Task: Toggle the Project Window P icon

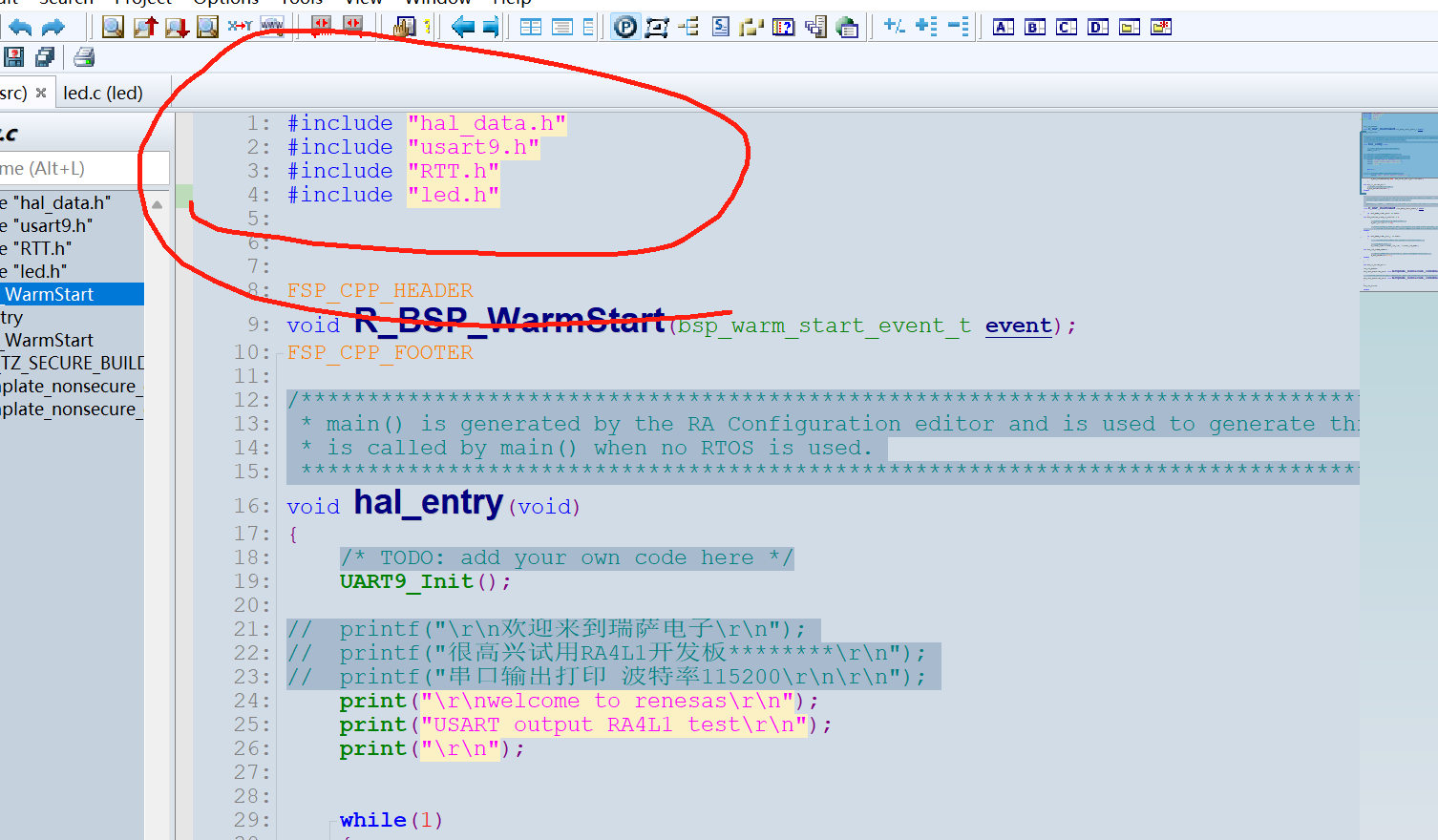Action: tap(625, 27)
